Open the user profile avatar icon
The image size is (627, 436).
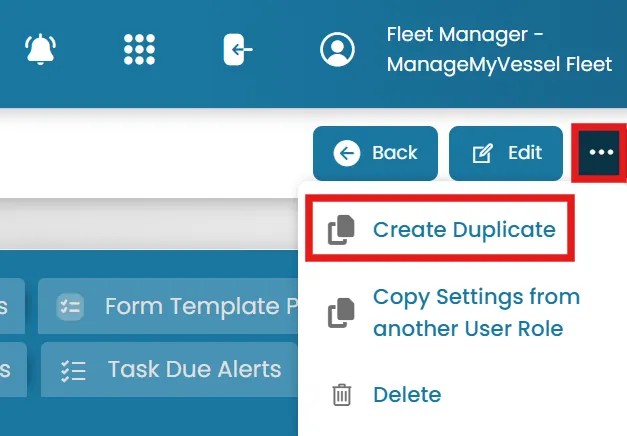(337, 49)
